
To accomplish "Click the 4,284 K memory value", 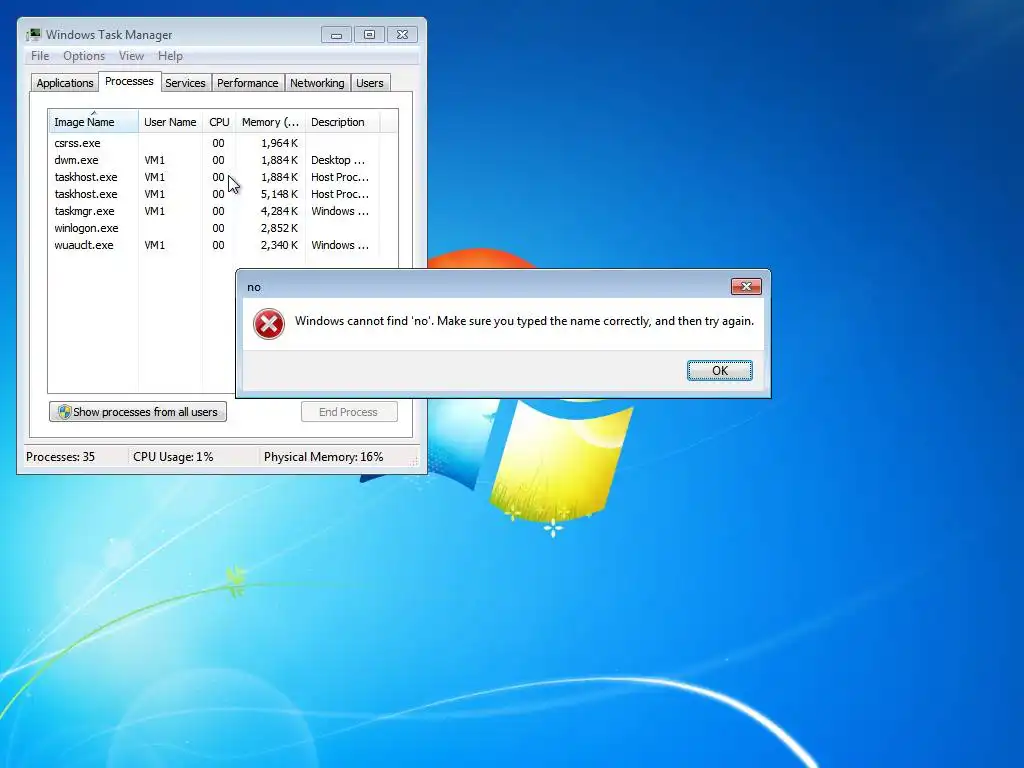I will coord(279,211).
